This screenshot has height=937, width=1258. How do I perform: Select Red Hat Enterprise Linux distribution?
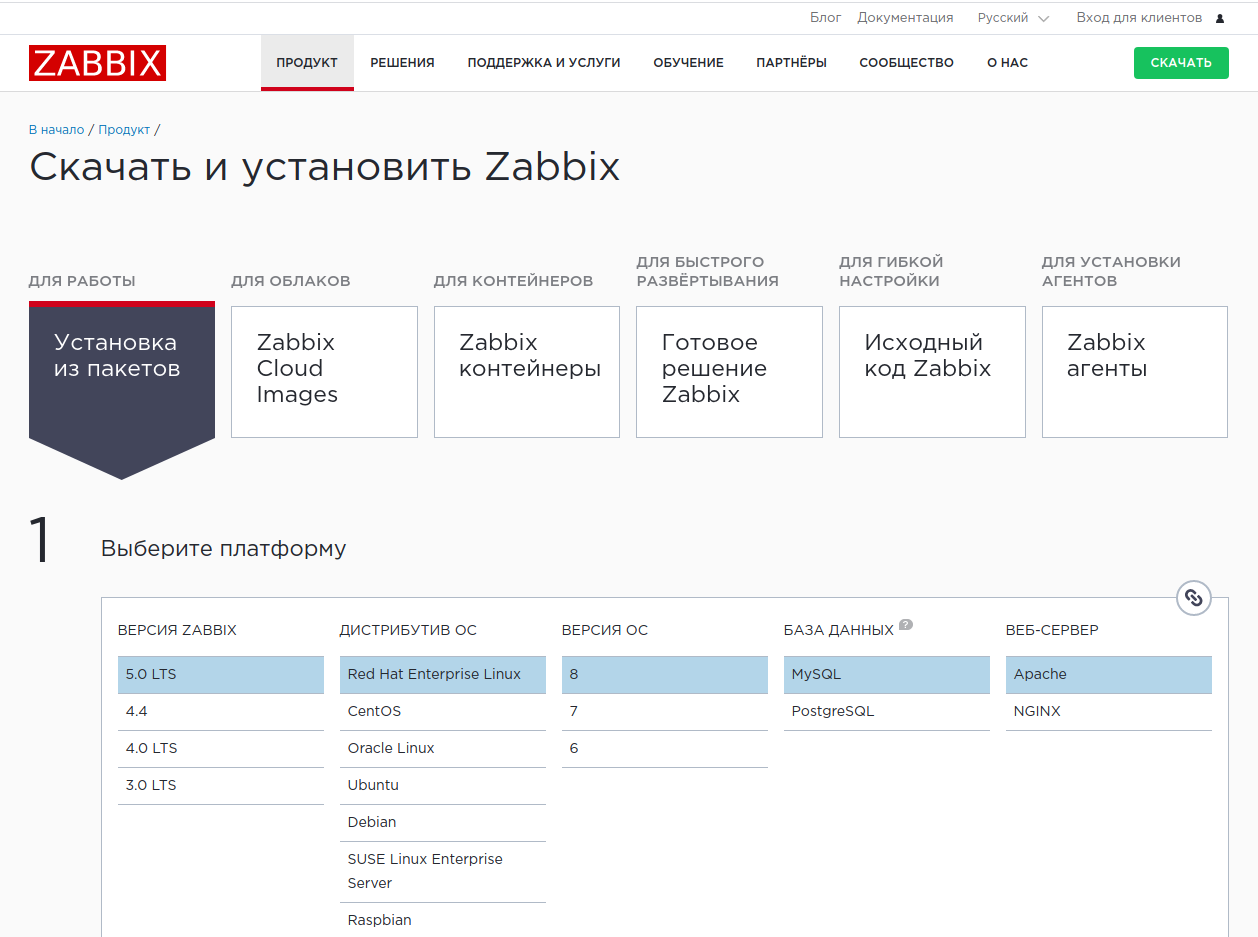click(x=443, y=674)
